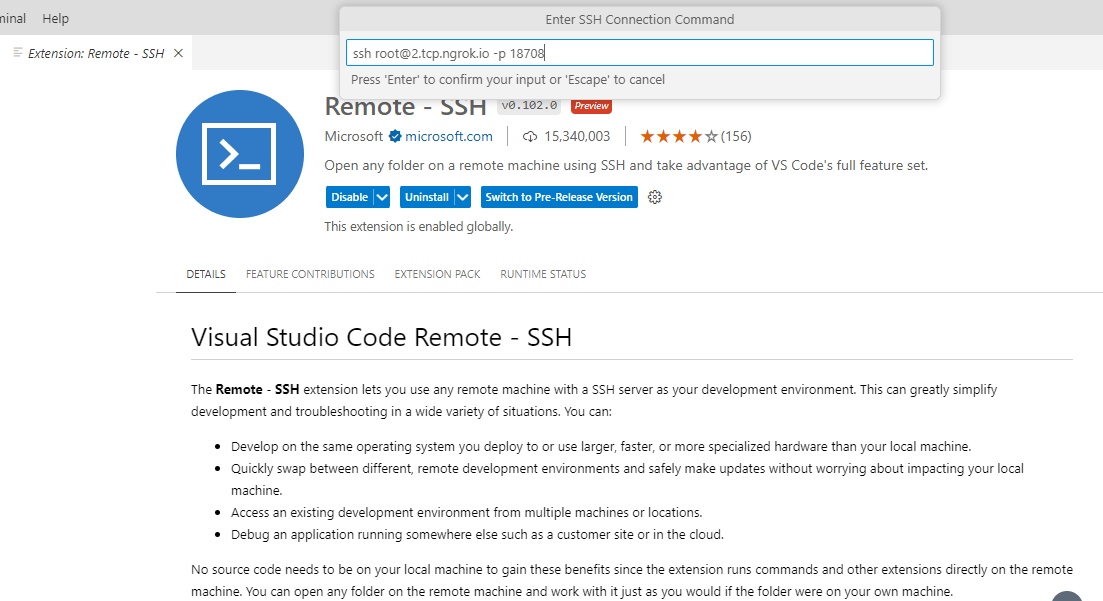Click the star rating for the extension
Screen dimensions: 1103x601
click(679, 137)
